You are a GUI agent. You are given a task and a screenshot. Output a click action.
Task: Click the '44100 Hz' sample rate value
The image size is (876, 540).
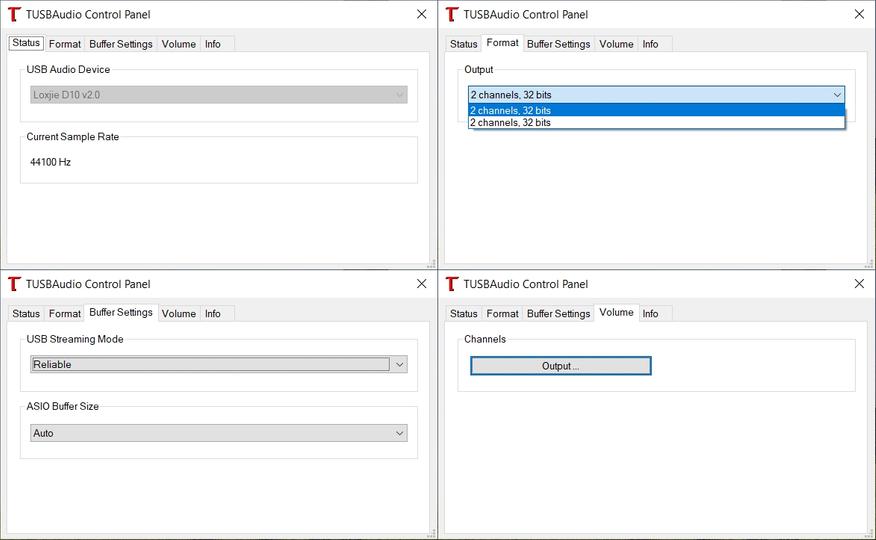click(x=50, y=162)
